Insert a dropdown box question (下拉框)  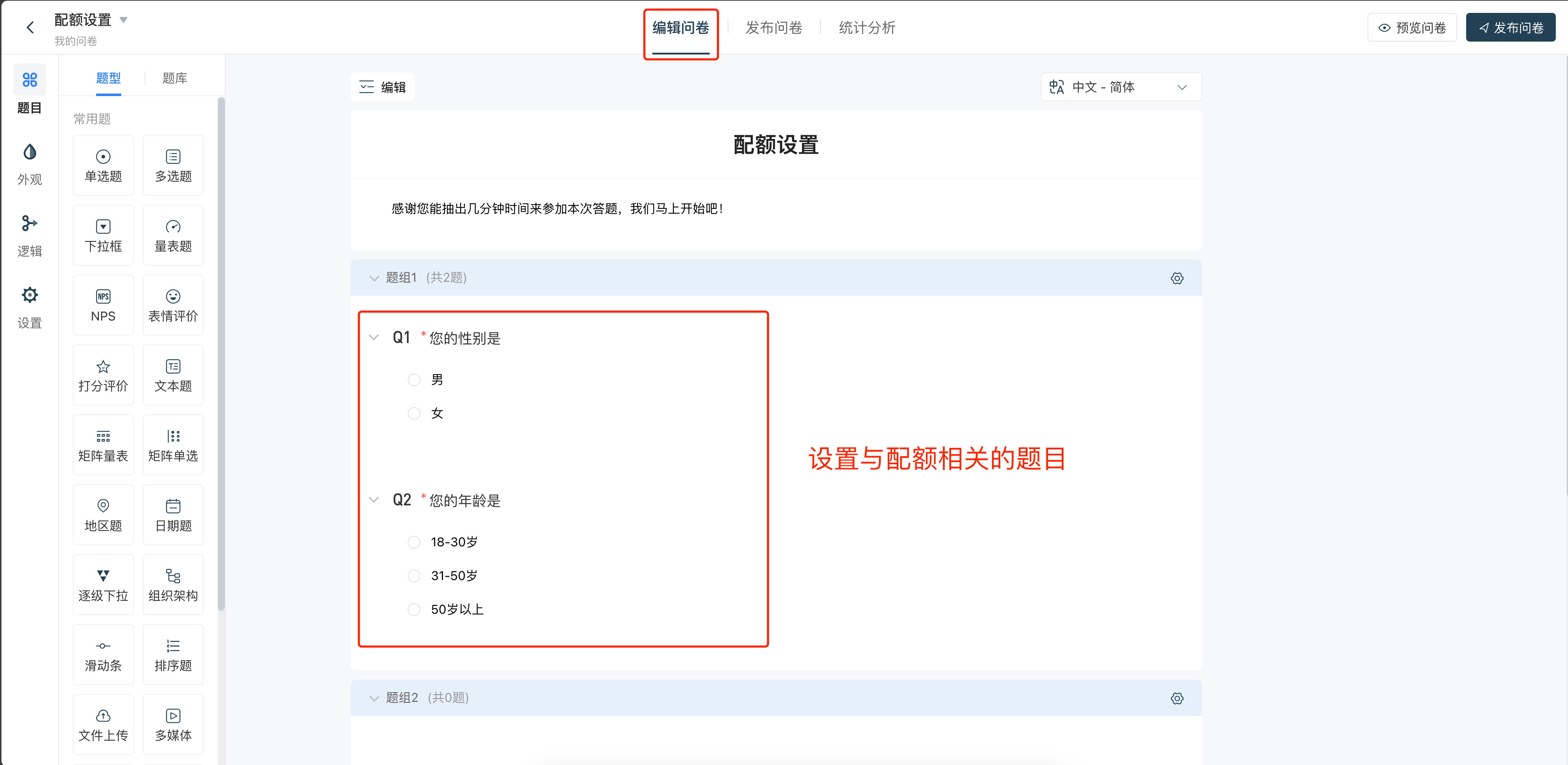[x=103, y=236]
